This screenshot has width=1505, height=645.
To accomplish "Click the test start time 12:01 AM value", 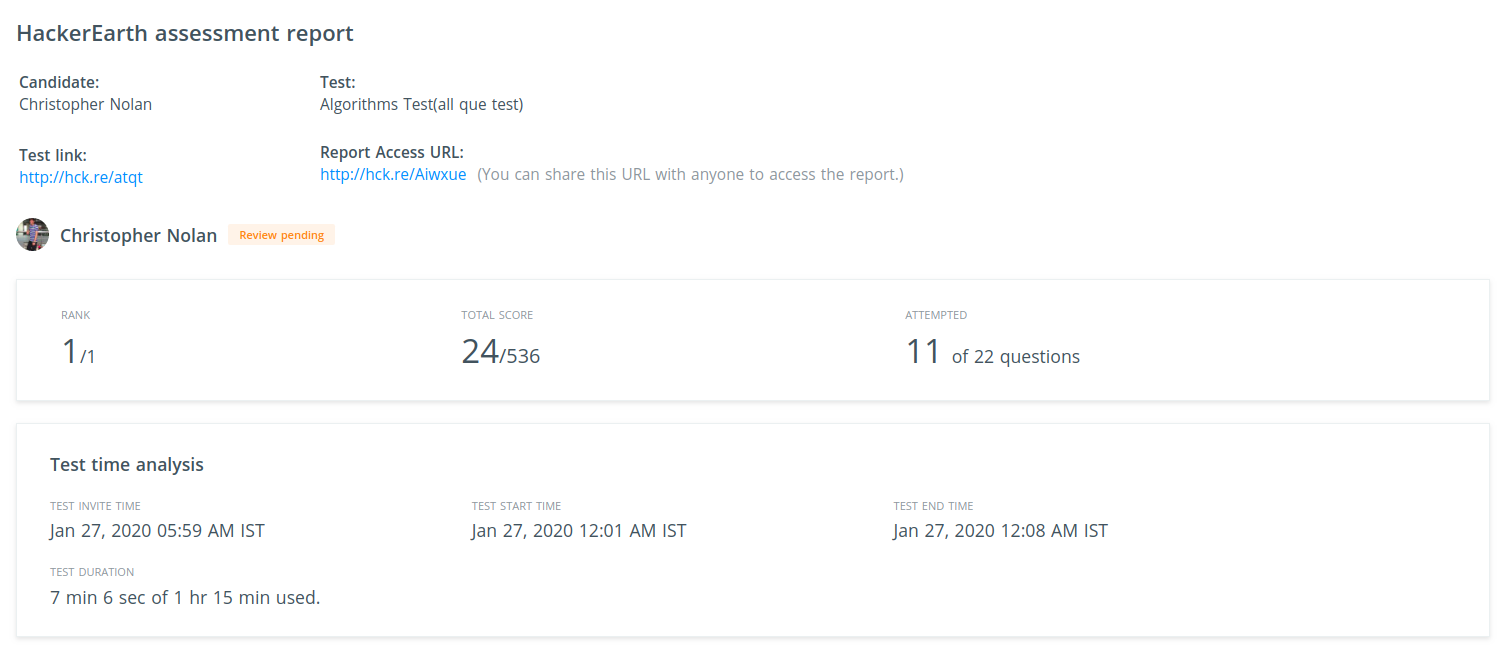I will tap(579, 530).
